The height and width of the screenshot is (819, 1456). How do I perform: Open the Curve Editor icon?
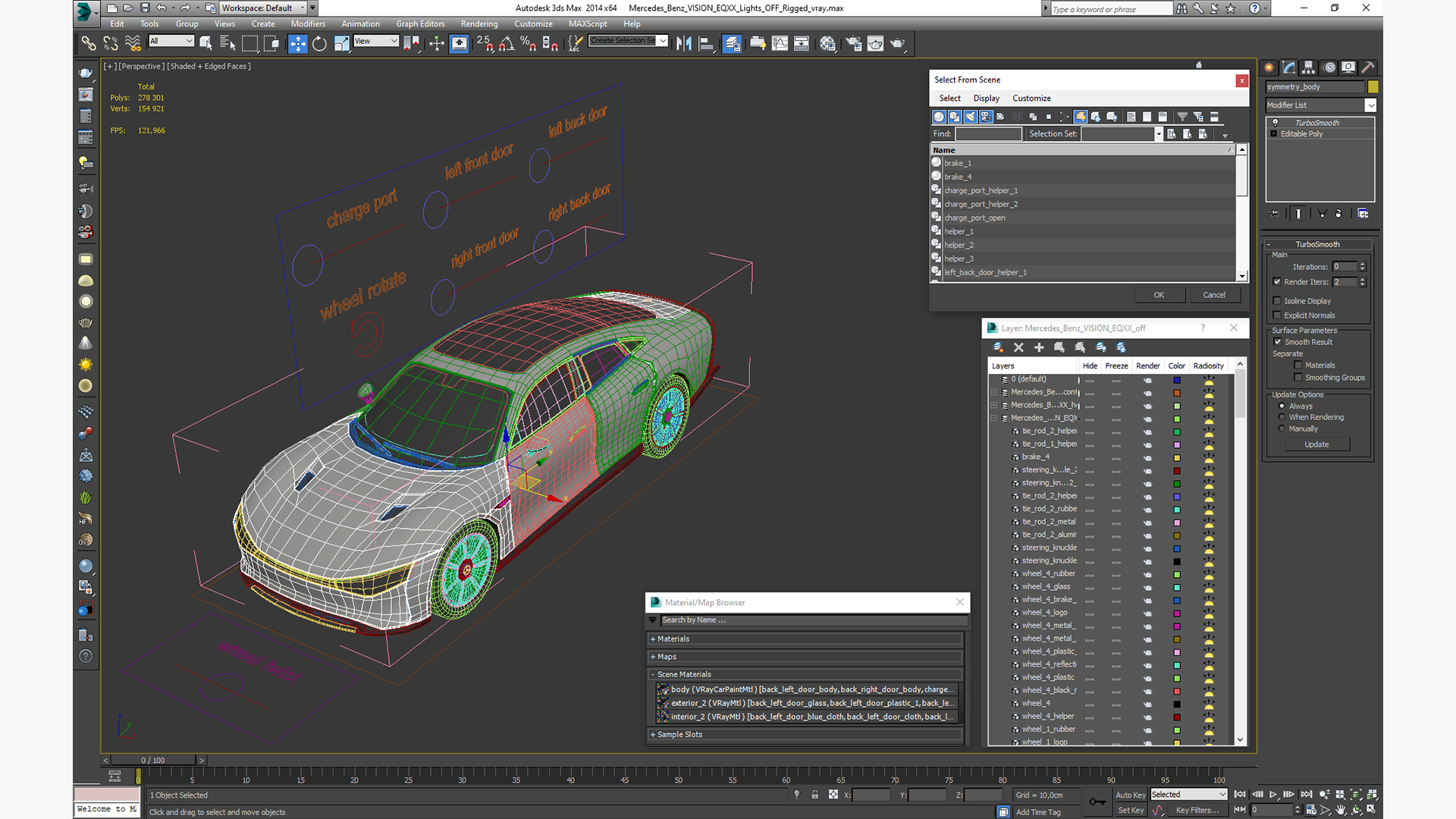coord(780,43)
